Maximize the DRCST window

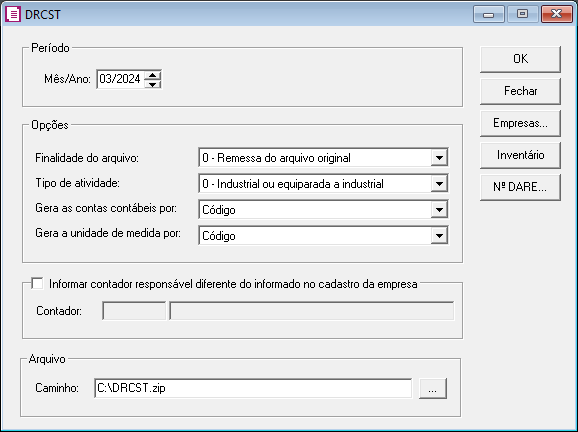click(x=522, y=14)
